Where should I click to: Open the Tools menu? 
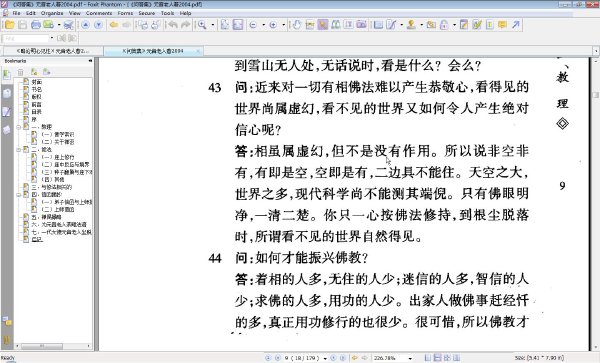click(168, 13)
